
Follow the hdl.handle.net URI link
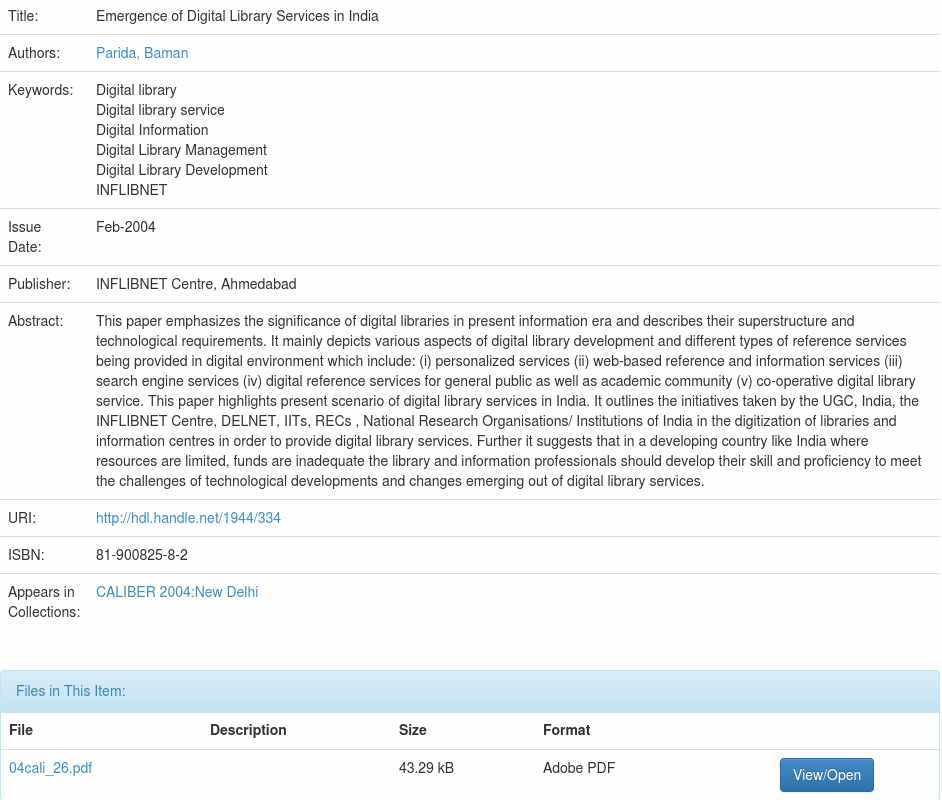[188, 518]
